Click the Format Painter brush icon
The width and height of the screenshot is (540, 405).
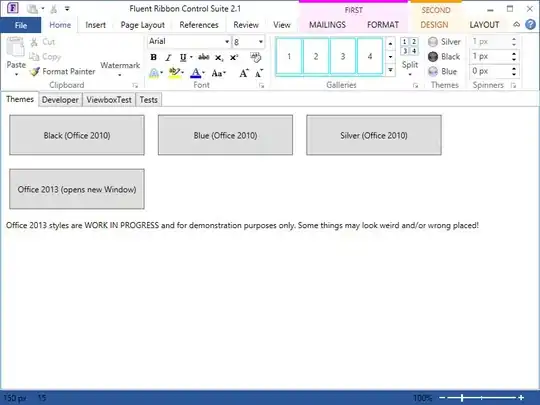click(x=34, y=71)
